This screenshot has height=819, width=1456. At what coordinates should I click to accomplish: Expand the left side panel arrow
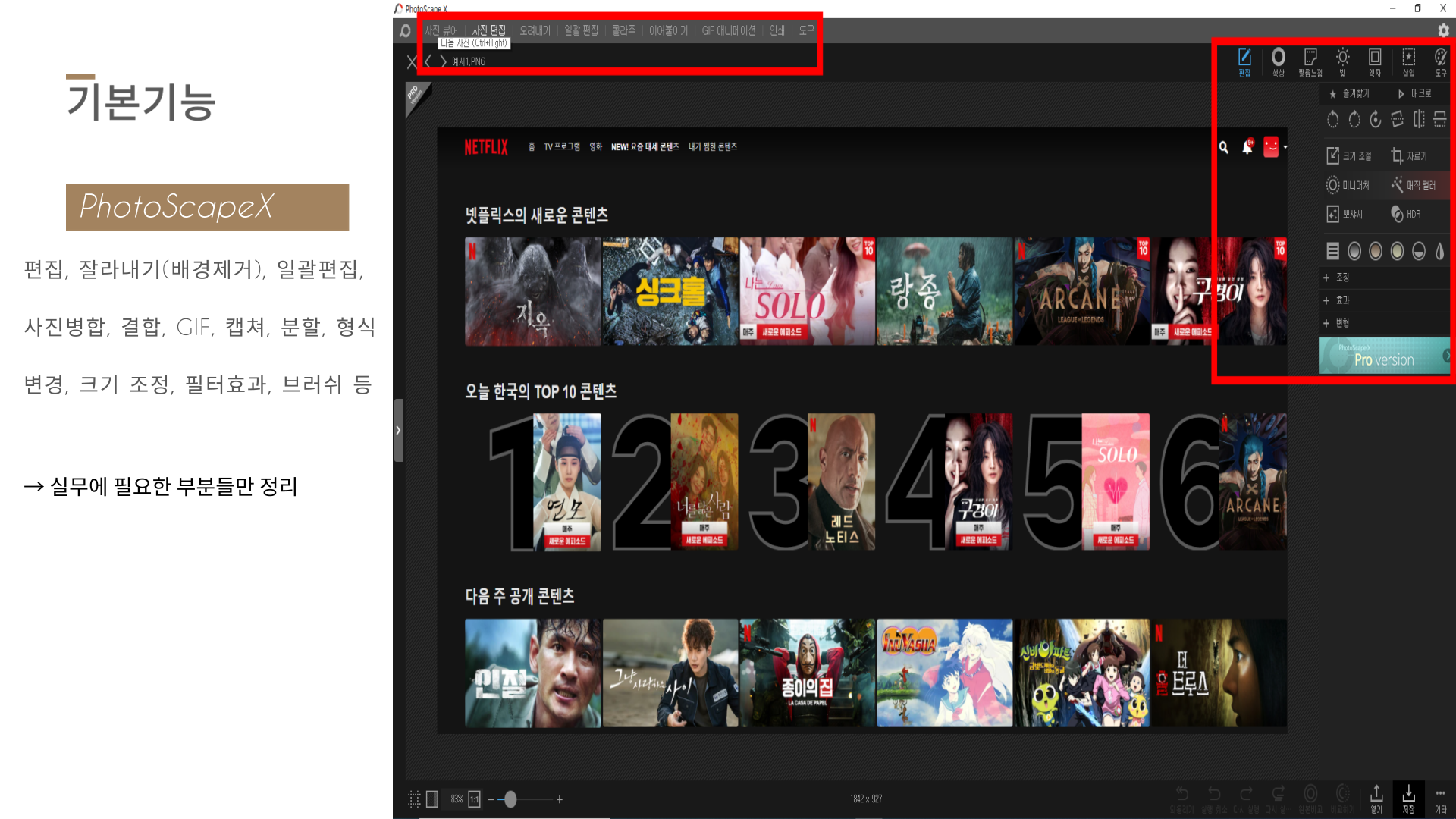(x=398, y=430)
